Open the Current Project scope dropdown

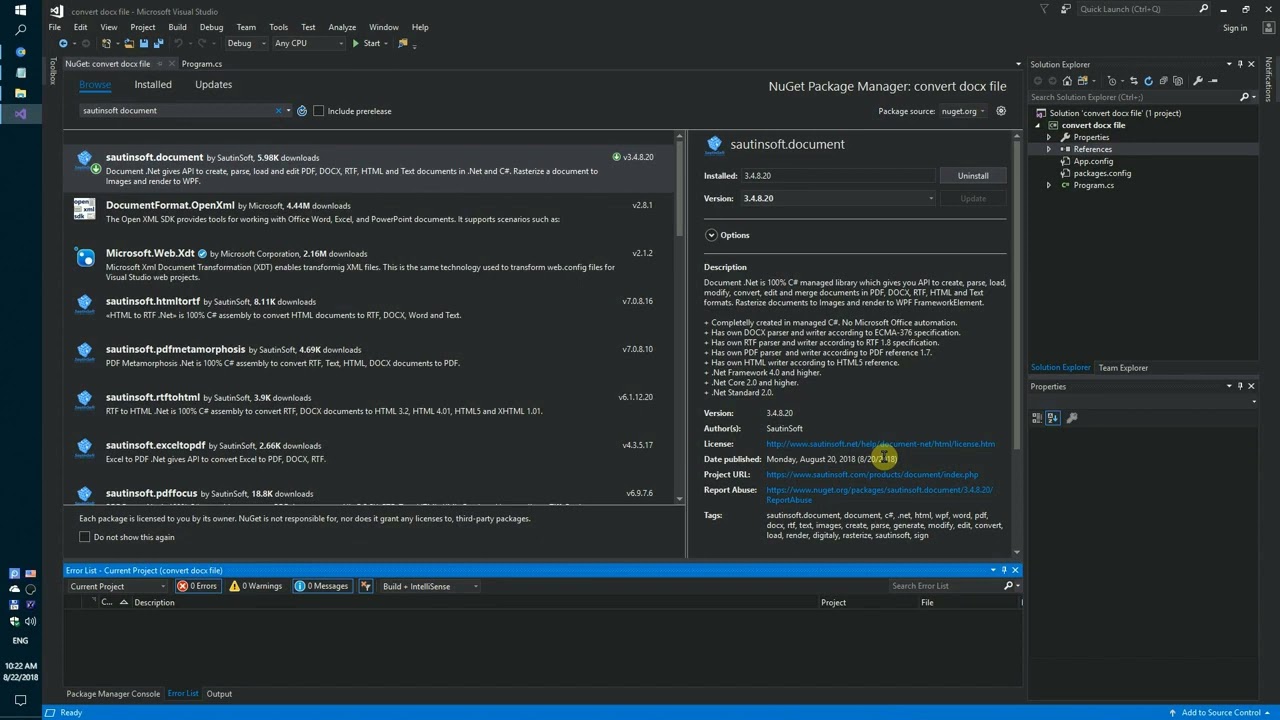pyautogui.click(x=117, y=586)
